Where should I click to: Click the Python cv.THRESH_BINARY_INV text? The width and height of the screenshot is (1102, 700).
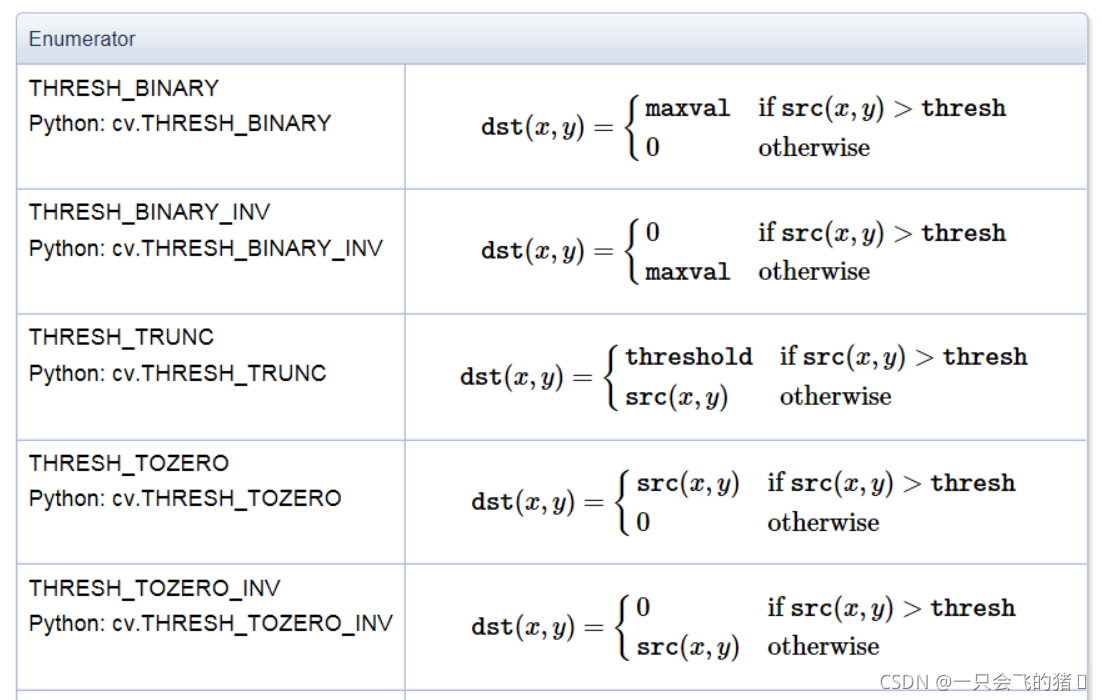206,248
